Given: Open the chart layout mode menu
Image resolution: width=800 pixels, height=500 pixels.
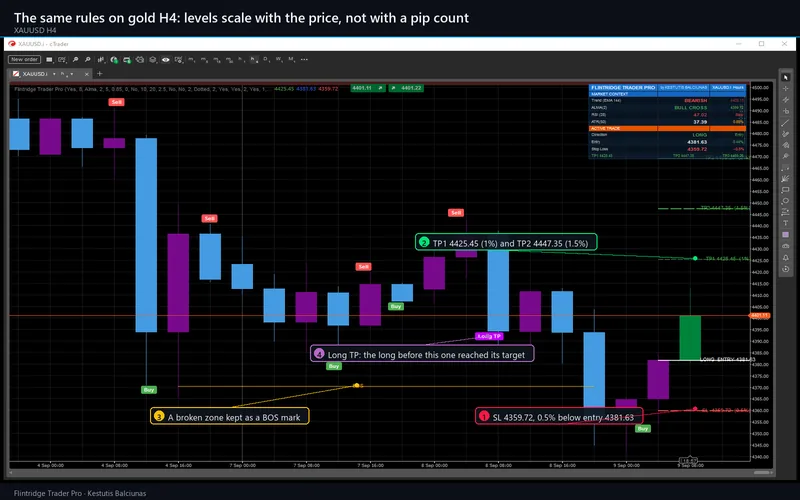Looking at the screenshot, I should point(49,59).
